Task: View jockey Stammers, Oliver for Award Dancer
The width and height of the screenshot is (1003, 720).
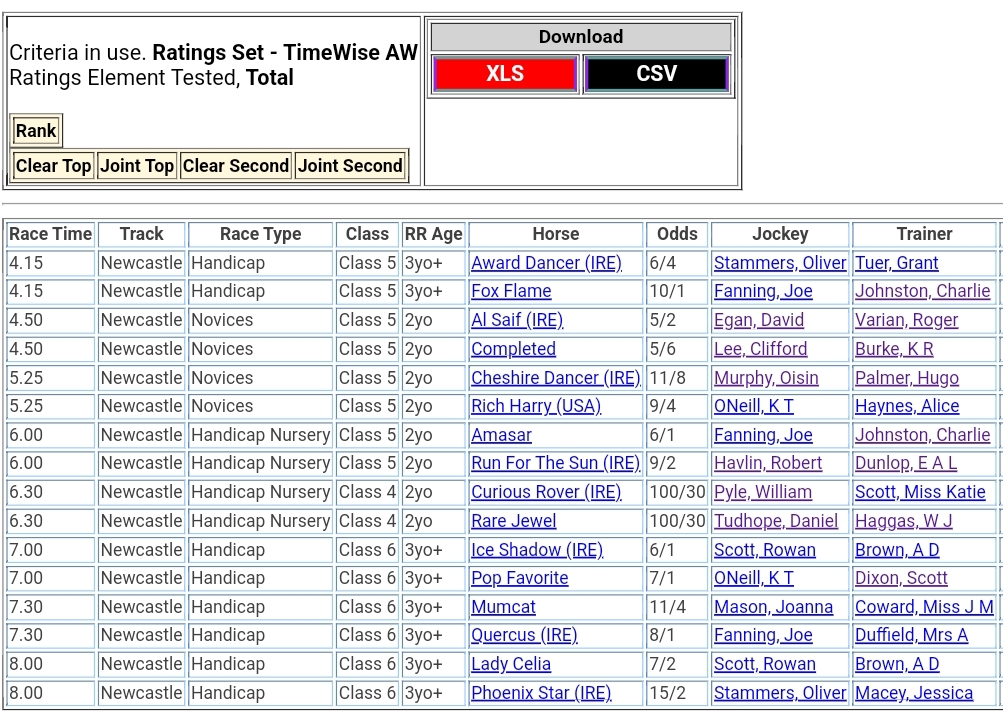Action: (x=780, y=263)
